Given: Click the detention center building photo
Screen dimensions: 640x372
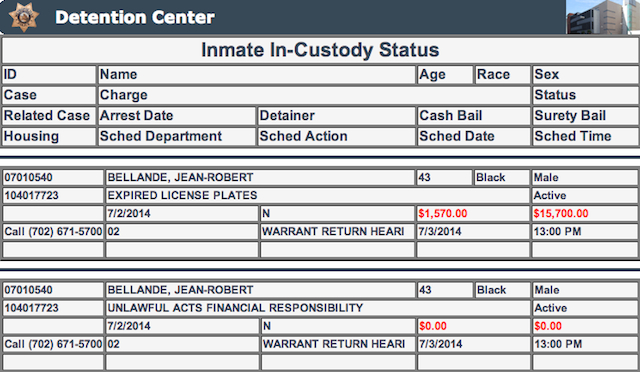Looking at the screenshot, I should (x=603, y=17).
